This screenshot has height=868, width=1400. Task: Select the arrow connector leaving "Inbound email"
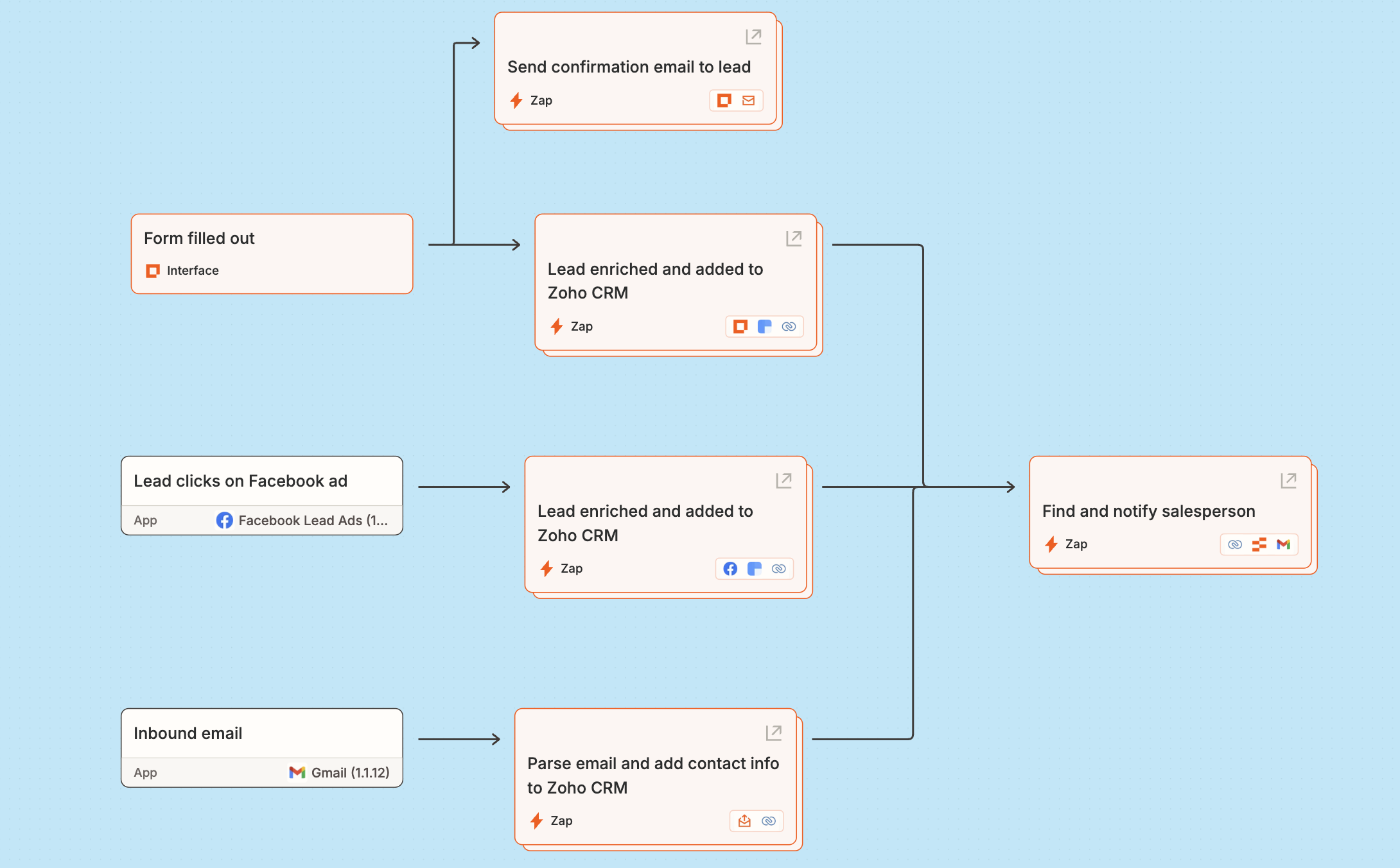tap(459, 739)
